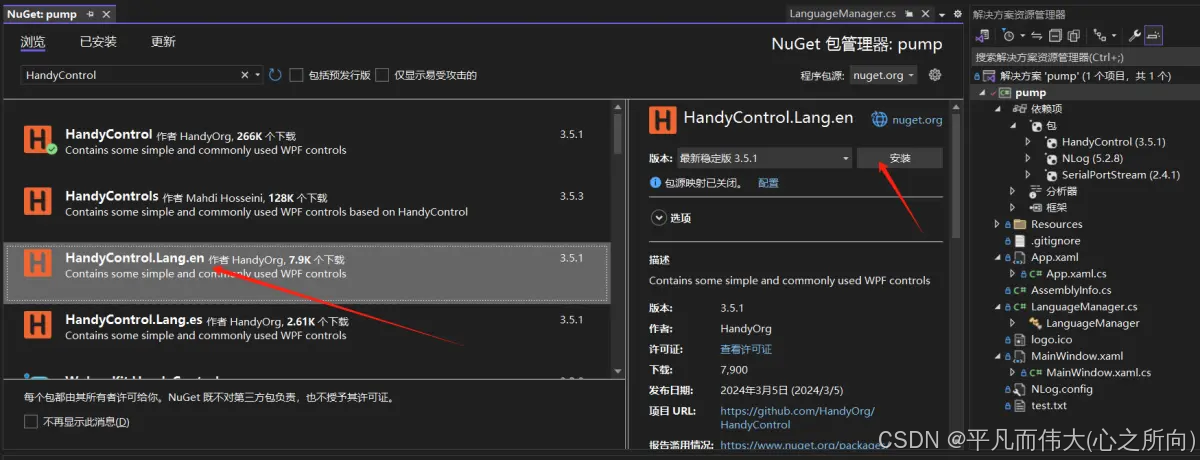Toggle include prerelease checkbox
1200x460 pixels.
click(296, 75)
